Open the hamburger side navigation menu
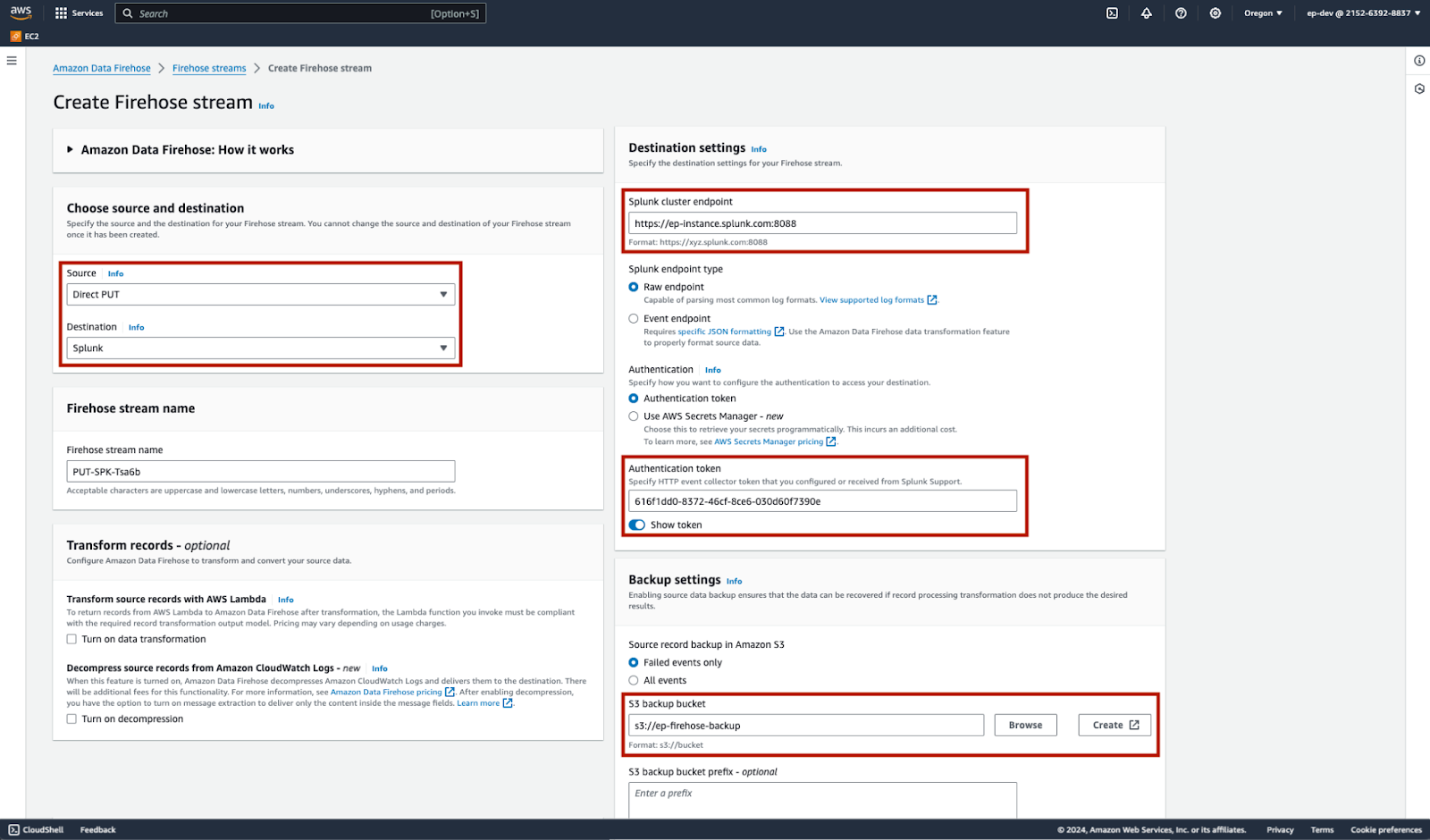 (x=12, y=61)
